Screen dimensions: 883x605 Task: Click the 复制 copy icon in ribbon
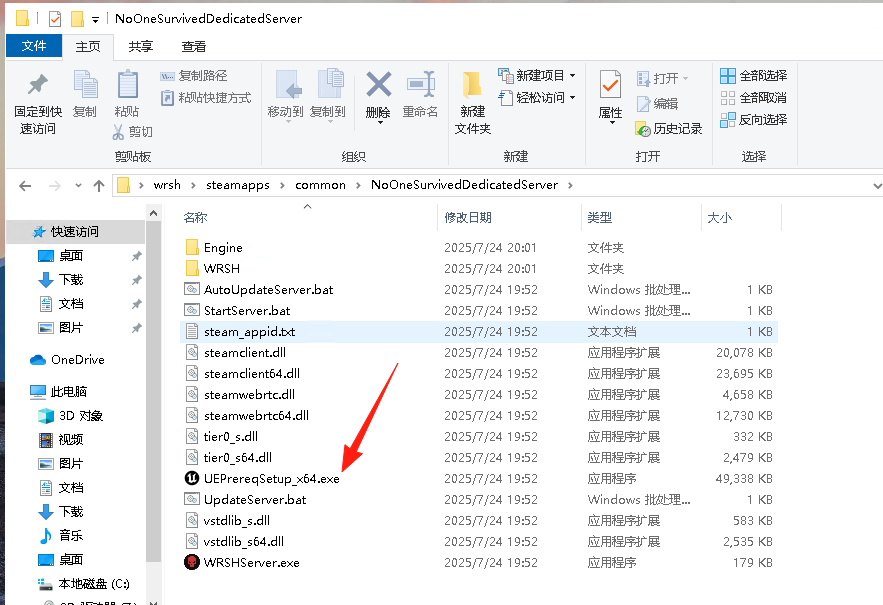point(86,84)
